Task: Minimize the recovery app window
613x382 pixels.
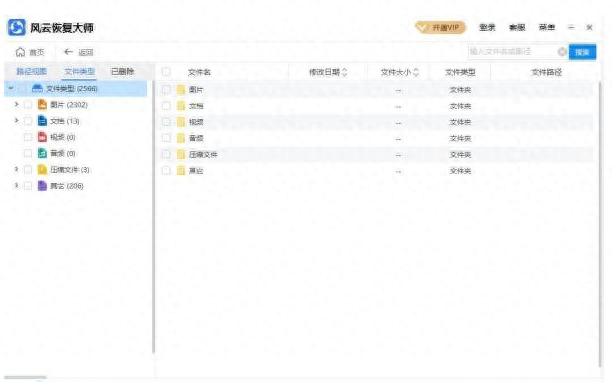Action: pos(571,27)
